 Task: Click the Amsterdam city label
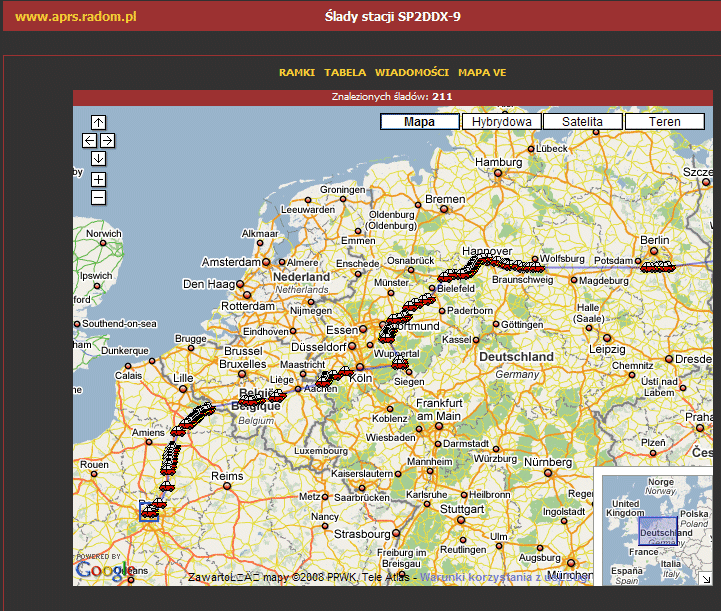[231, 262]
